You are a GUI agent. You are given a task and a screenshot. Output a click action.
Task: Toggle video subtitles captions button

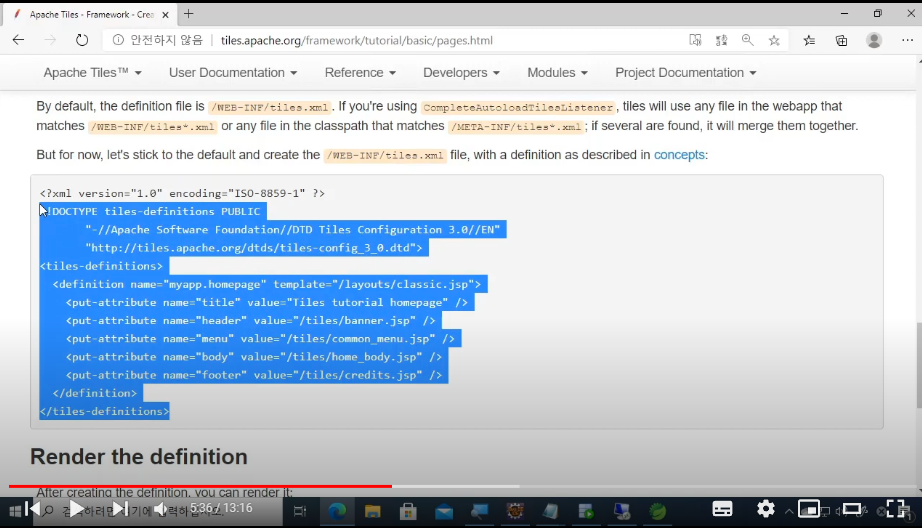pyautogui.click(x=722, y=509)
